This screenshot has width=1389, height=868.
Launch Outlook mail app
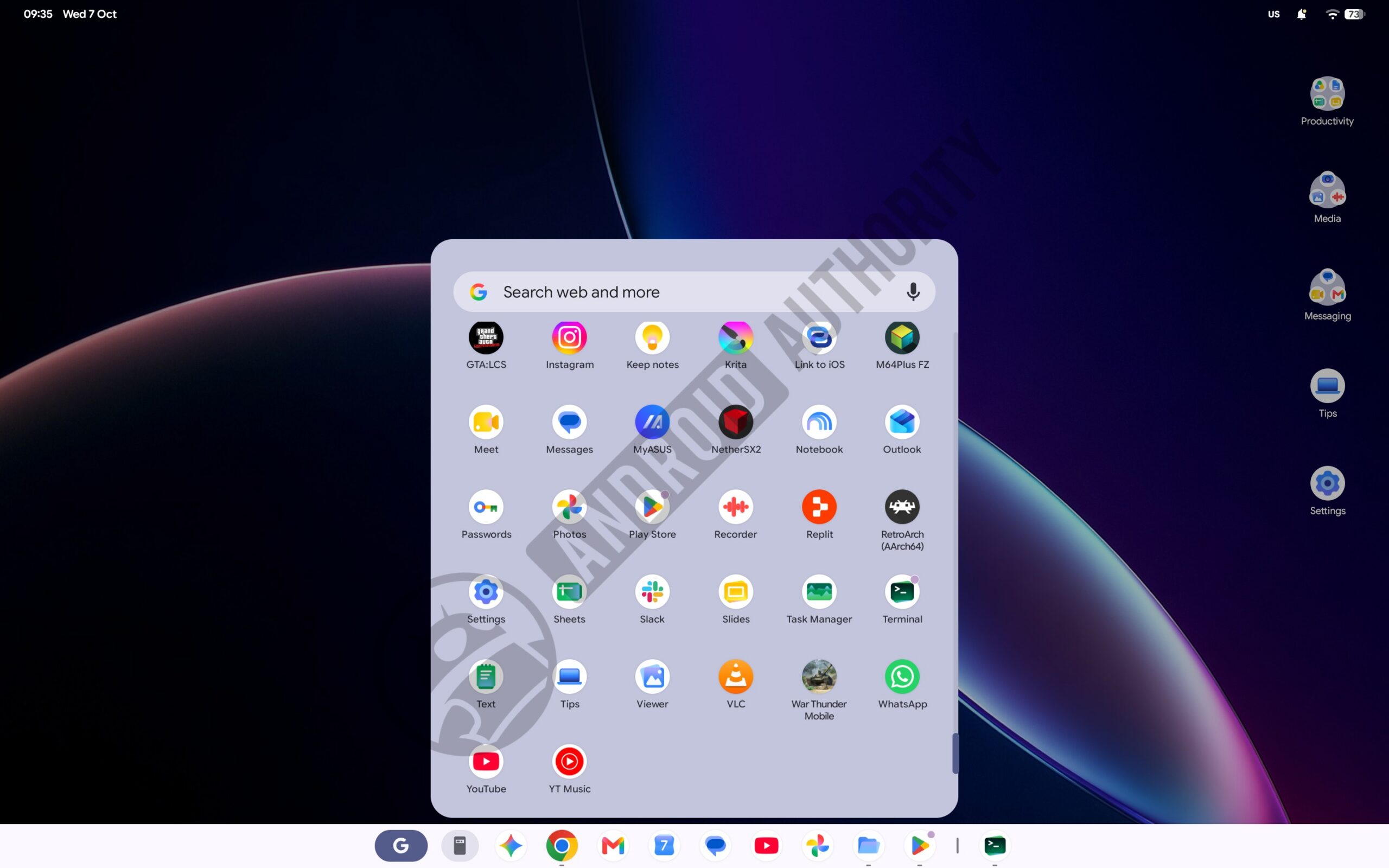pyautogui.click(x=902, y=423)
